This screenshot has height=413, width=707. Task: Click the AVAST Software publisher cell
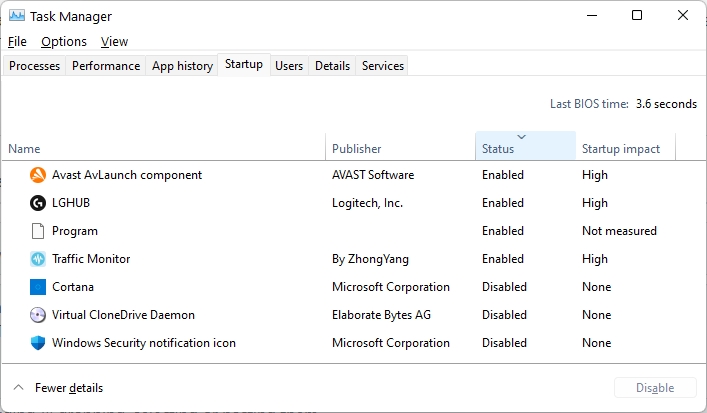pyautogui.click(x=373, y=175)
